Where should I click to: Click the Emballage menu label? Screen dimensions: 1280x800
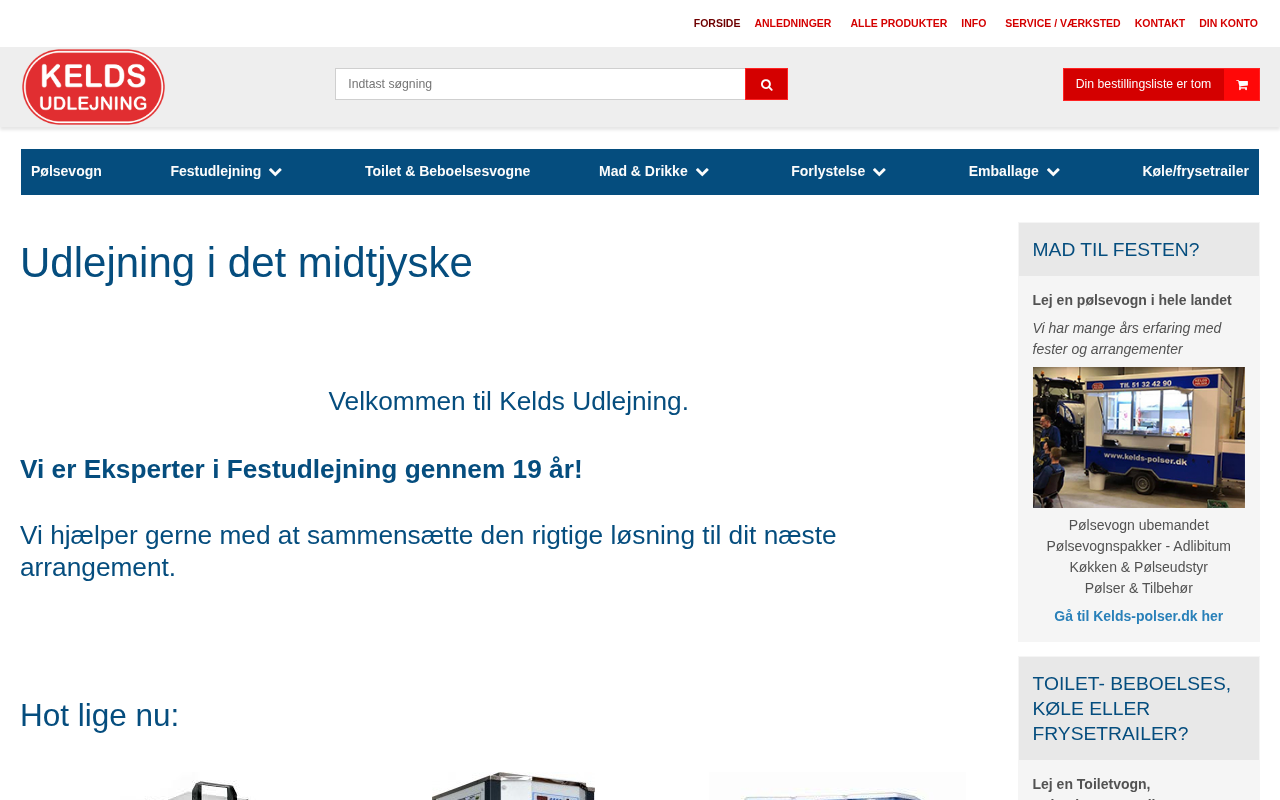pyautogui.click(x=1004, y=171)
